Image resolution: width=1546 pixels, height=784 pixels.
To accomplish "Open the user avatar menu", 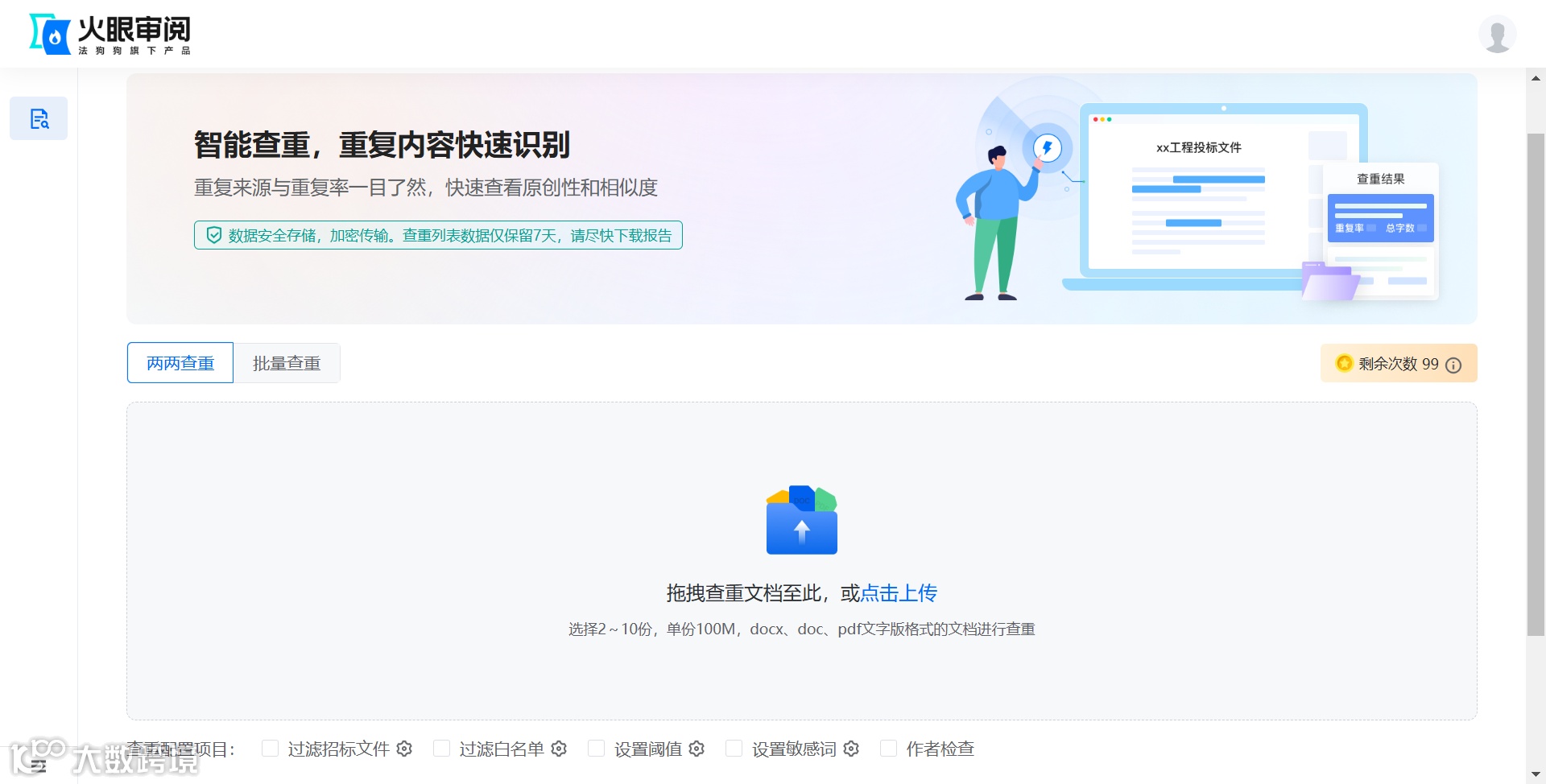I will pos(1497,34).
